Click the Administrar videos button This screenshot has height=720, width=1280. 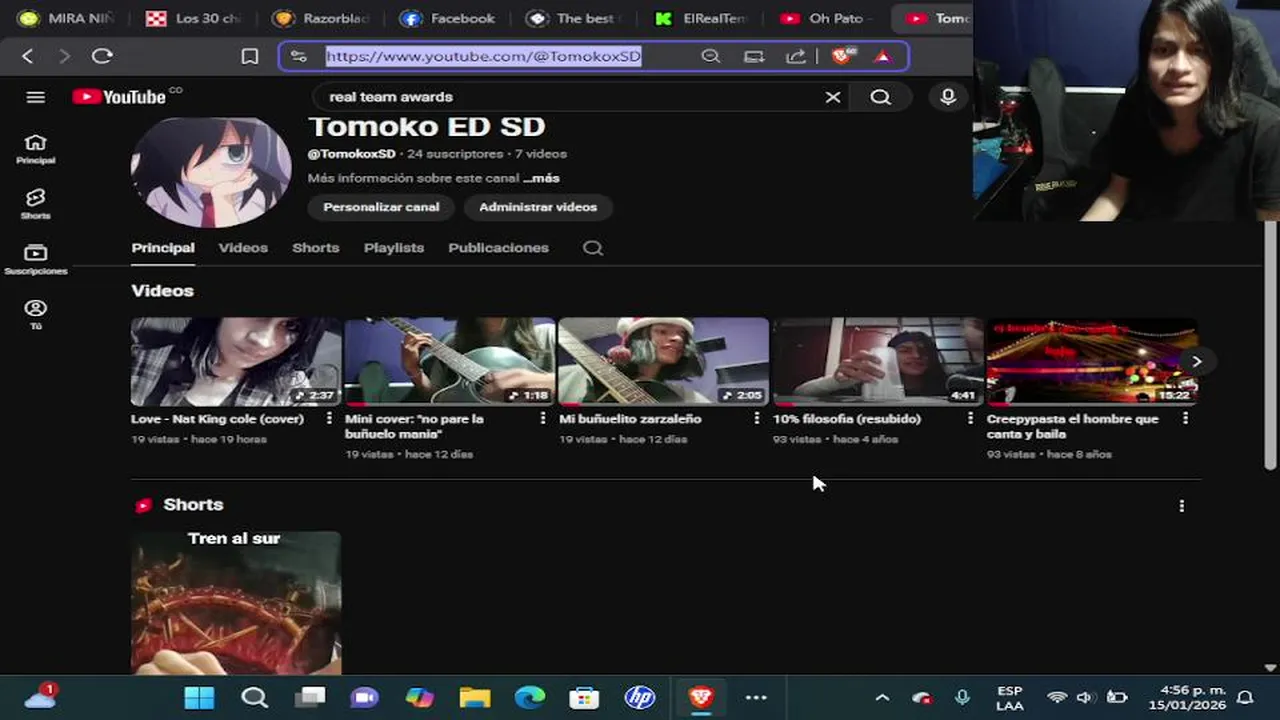click(538, 207)
